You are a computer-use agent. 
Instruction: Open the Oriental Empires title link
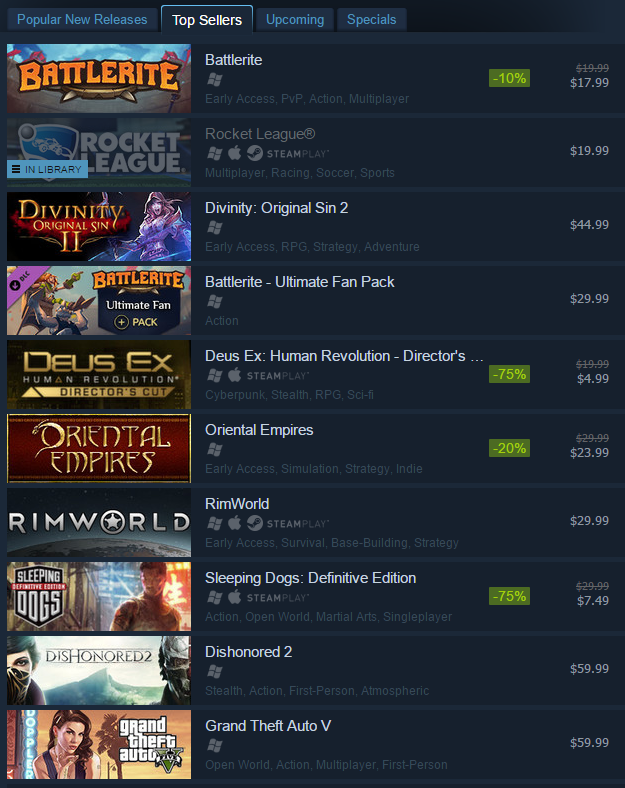pyautogui.click(x=259, y=430)
